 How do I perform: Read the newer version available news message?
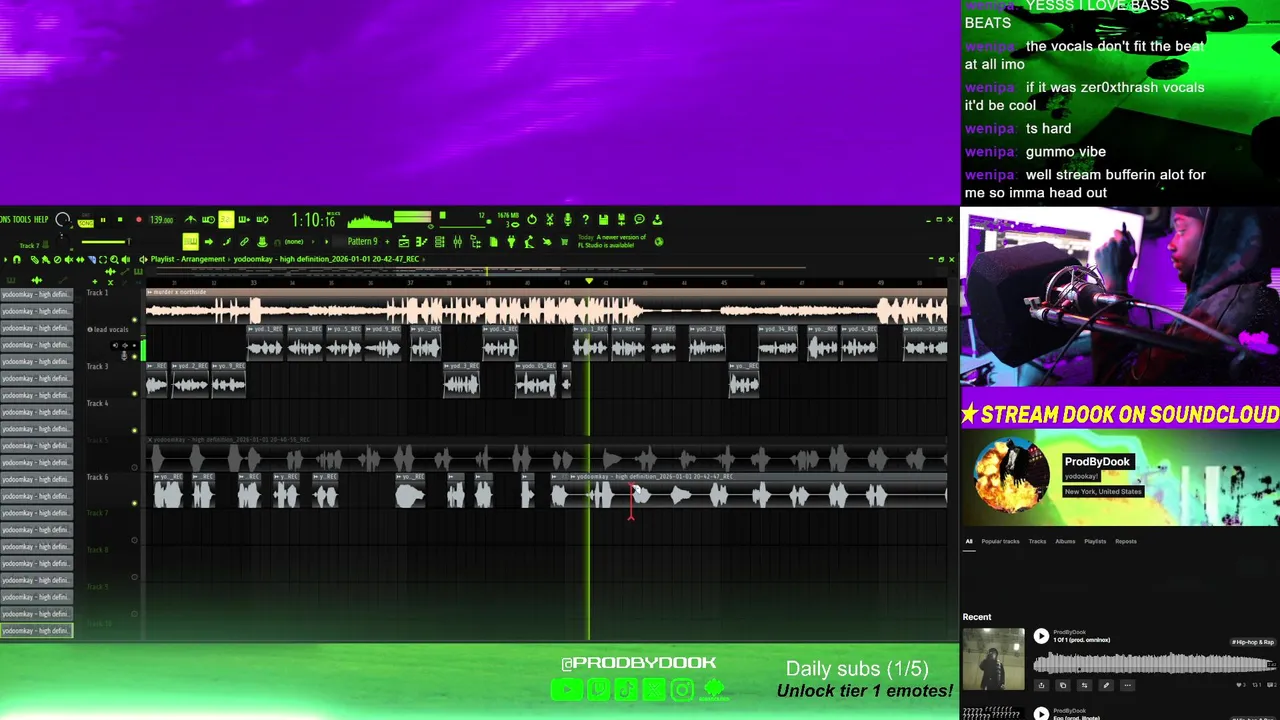[x=612, y=241]
